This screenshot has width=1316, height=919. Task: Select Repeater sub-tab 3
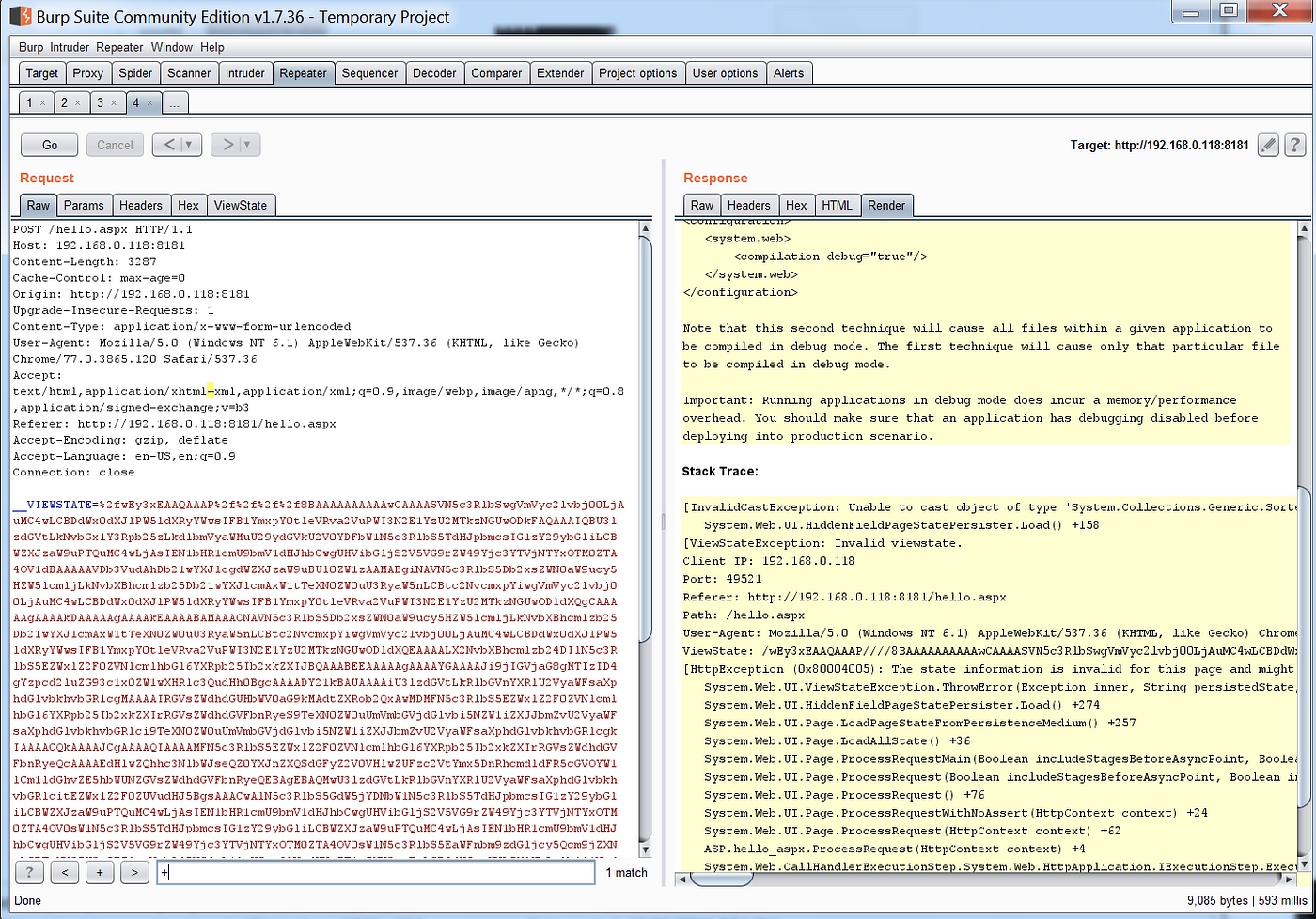click(99, 102)
